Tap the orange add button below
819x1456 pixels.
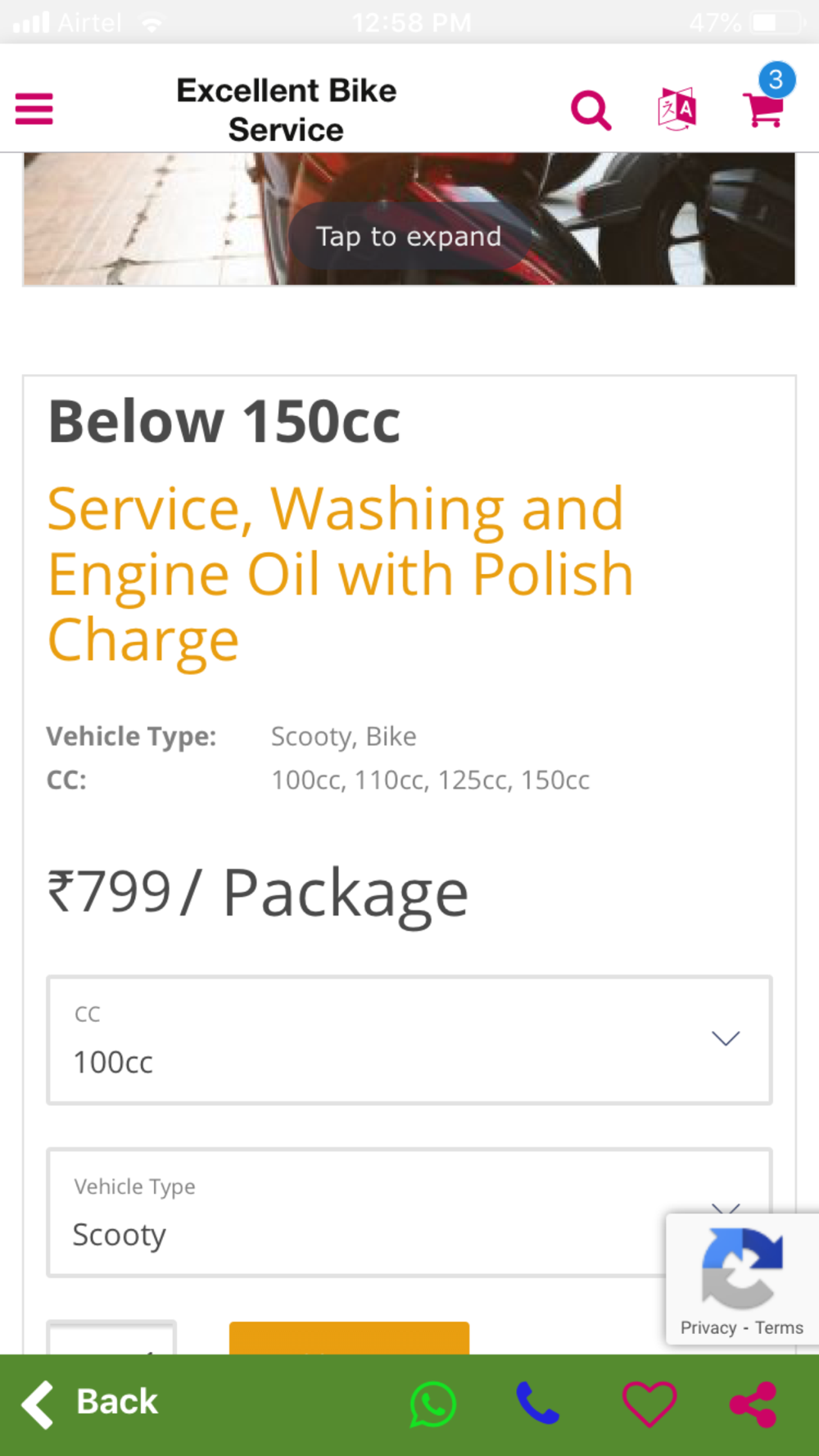click(x=349, y=1338)
